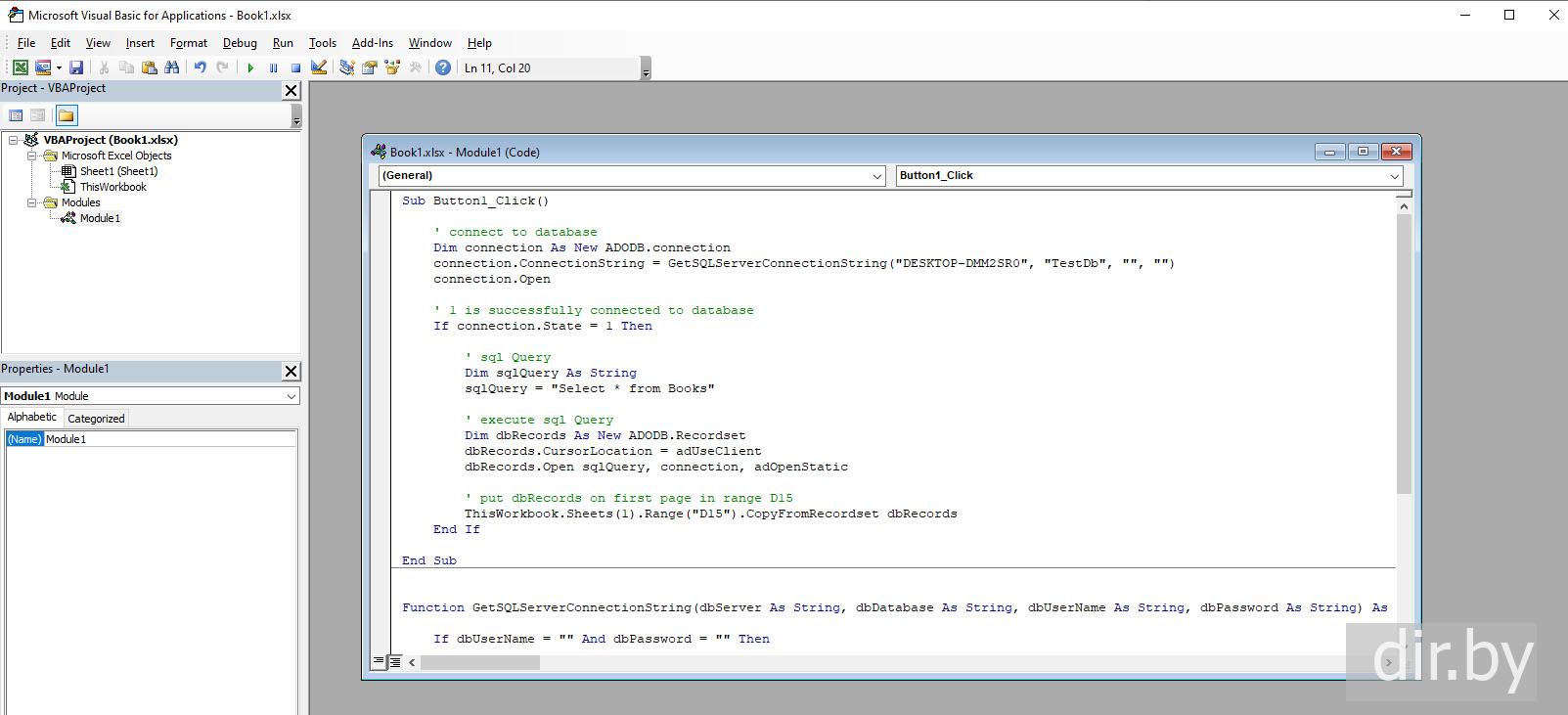Run the macro with the green play icon

click(x=250, y=67)
